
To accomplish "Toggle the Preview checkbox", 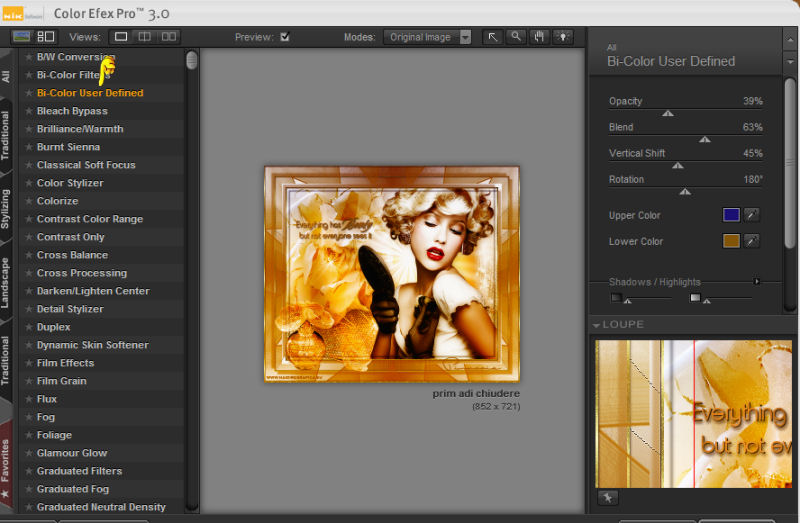I will point(285,37).
